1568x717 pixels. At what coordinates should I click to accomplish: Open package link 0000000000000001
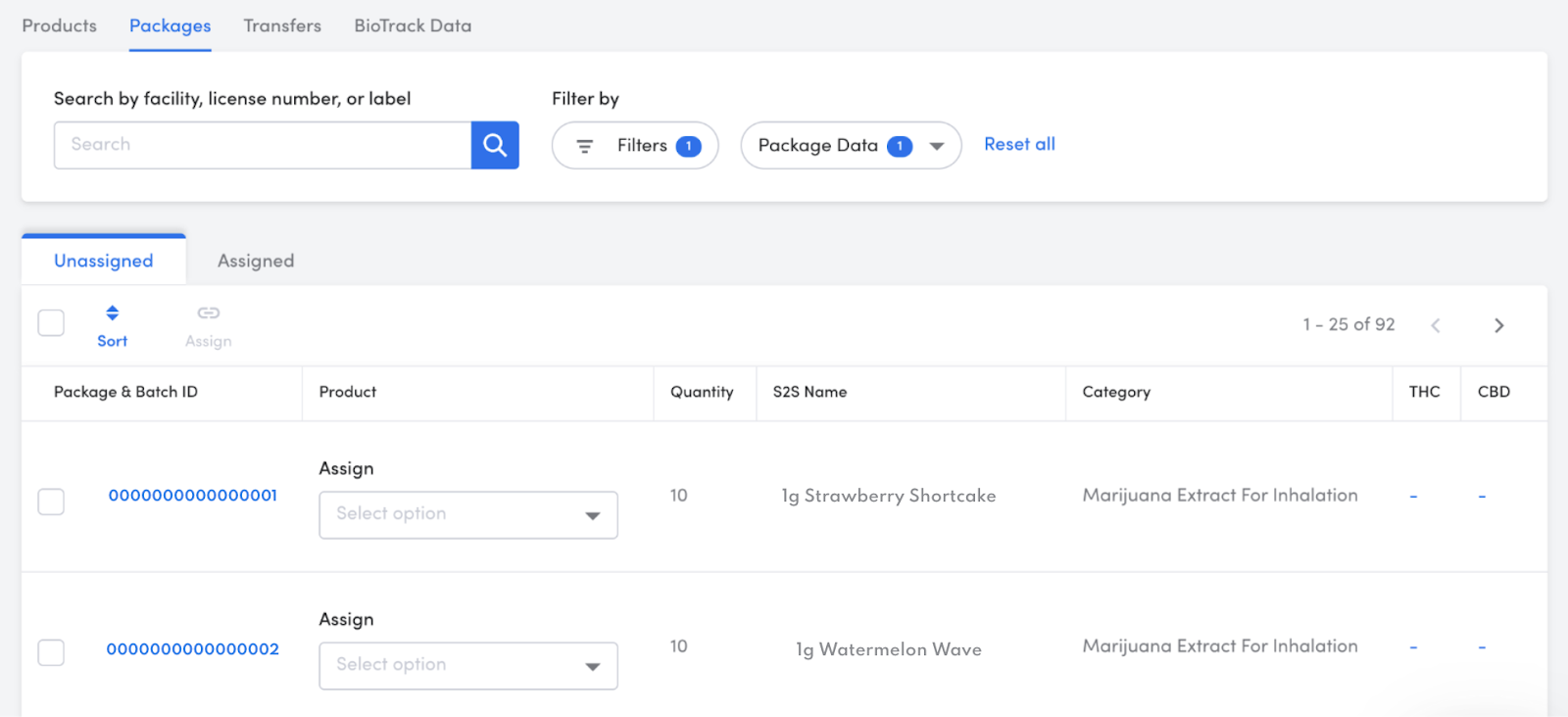tap(193, 496)
